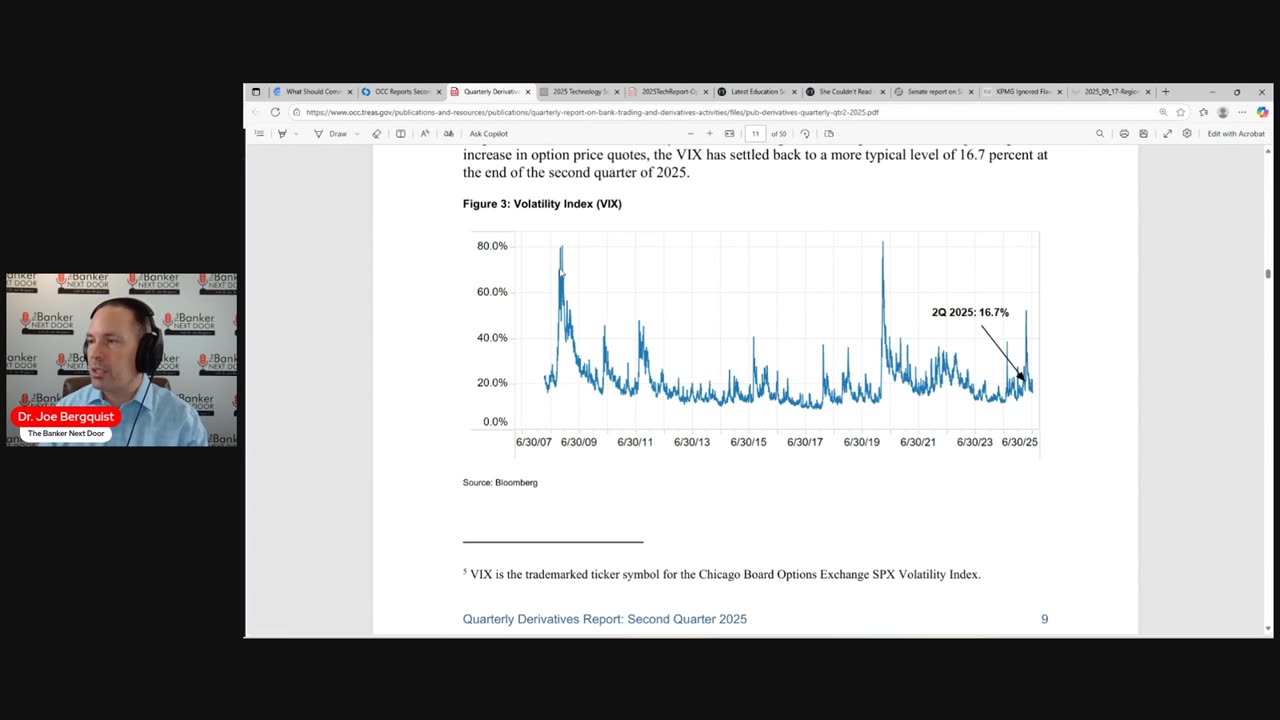Click the zoom magnifier icon in address bar

pos(1163,112)
